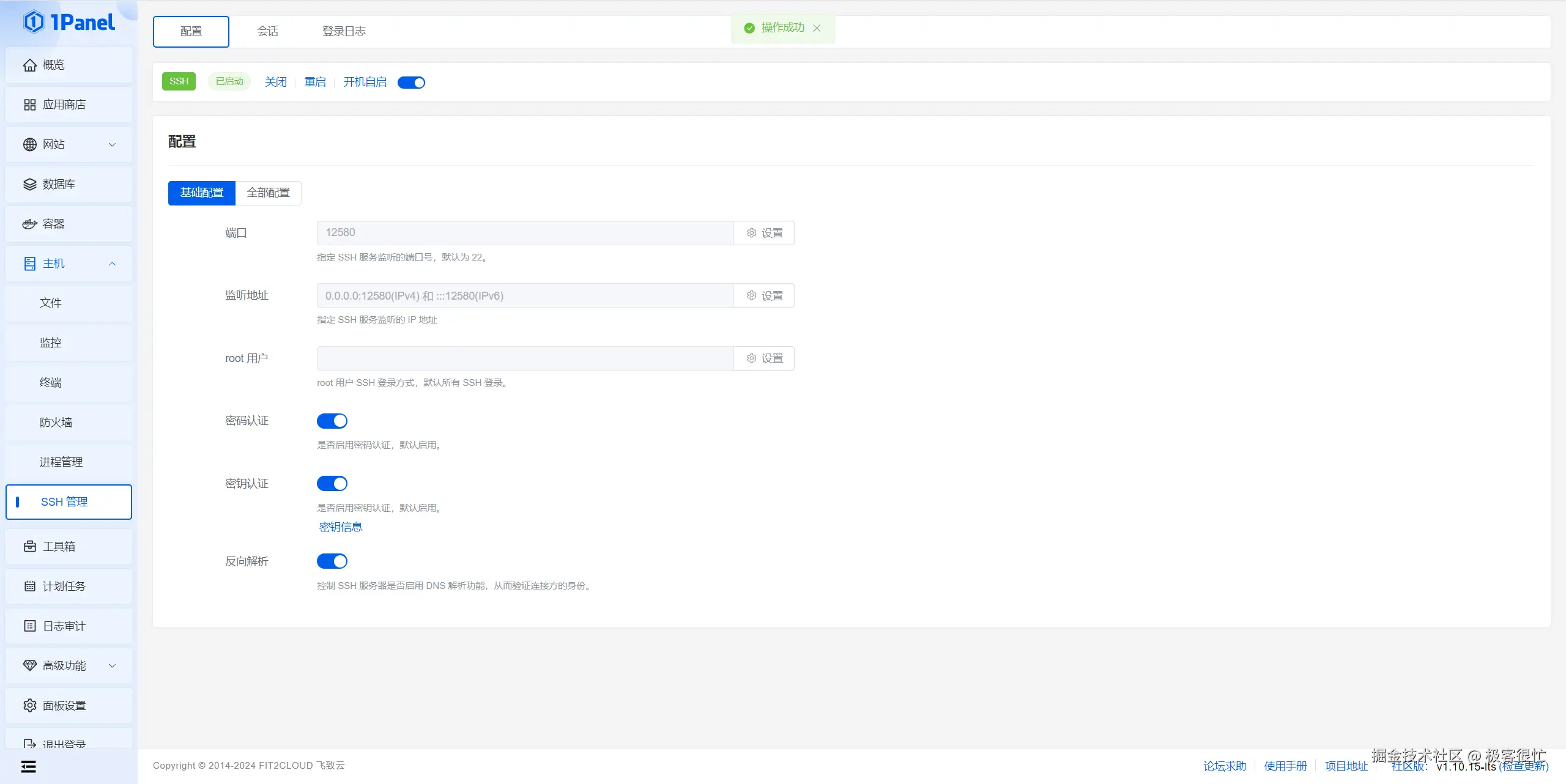Select the 全部配置 tab

268,193
